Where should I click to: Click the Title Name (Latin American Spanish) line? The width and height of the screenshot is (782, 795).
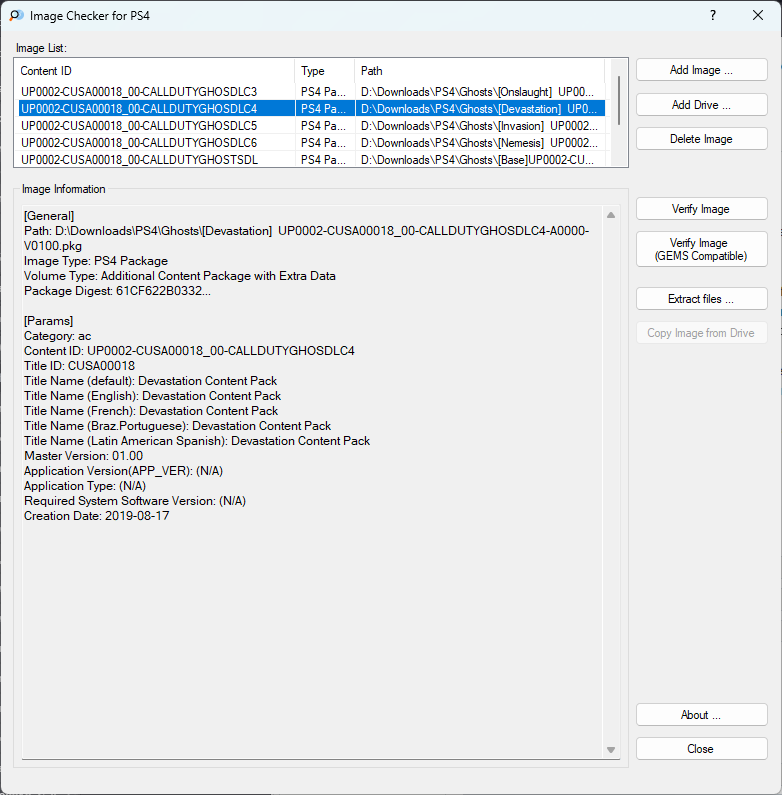click(x=197, y=441)
